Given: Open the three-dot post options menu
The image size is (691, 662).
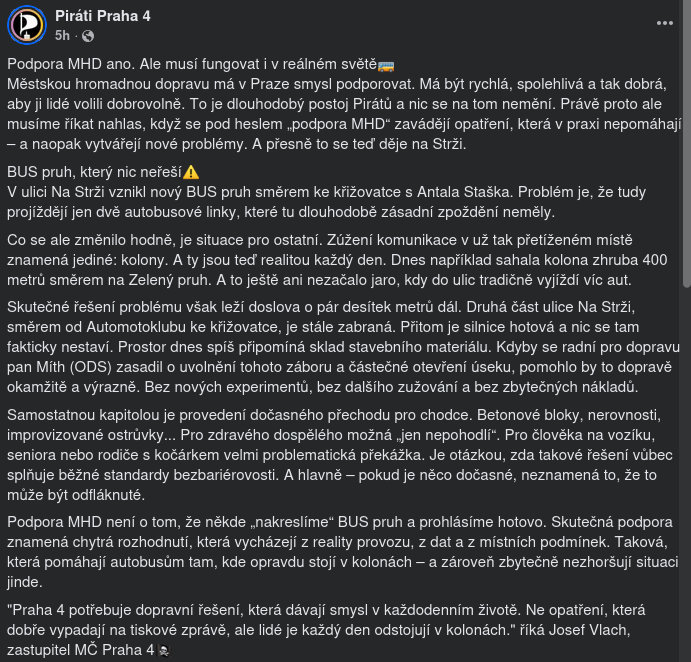Looking at the screenshot, I should (665, 23).
